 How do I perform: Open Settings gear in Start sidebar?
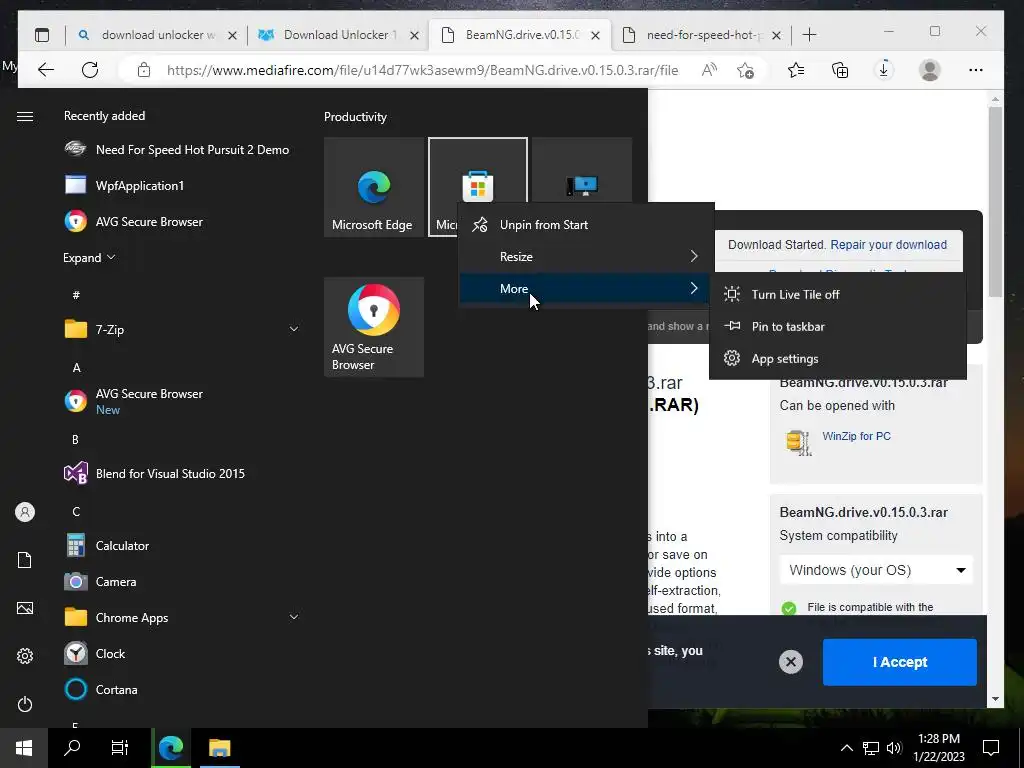point(25,656)
